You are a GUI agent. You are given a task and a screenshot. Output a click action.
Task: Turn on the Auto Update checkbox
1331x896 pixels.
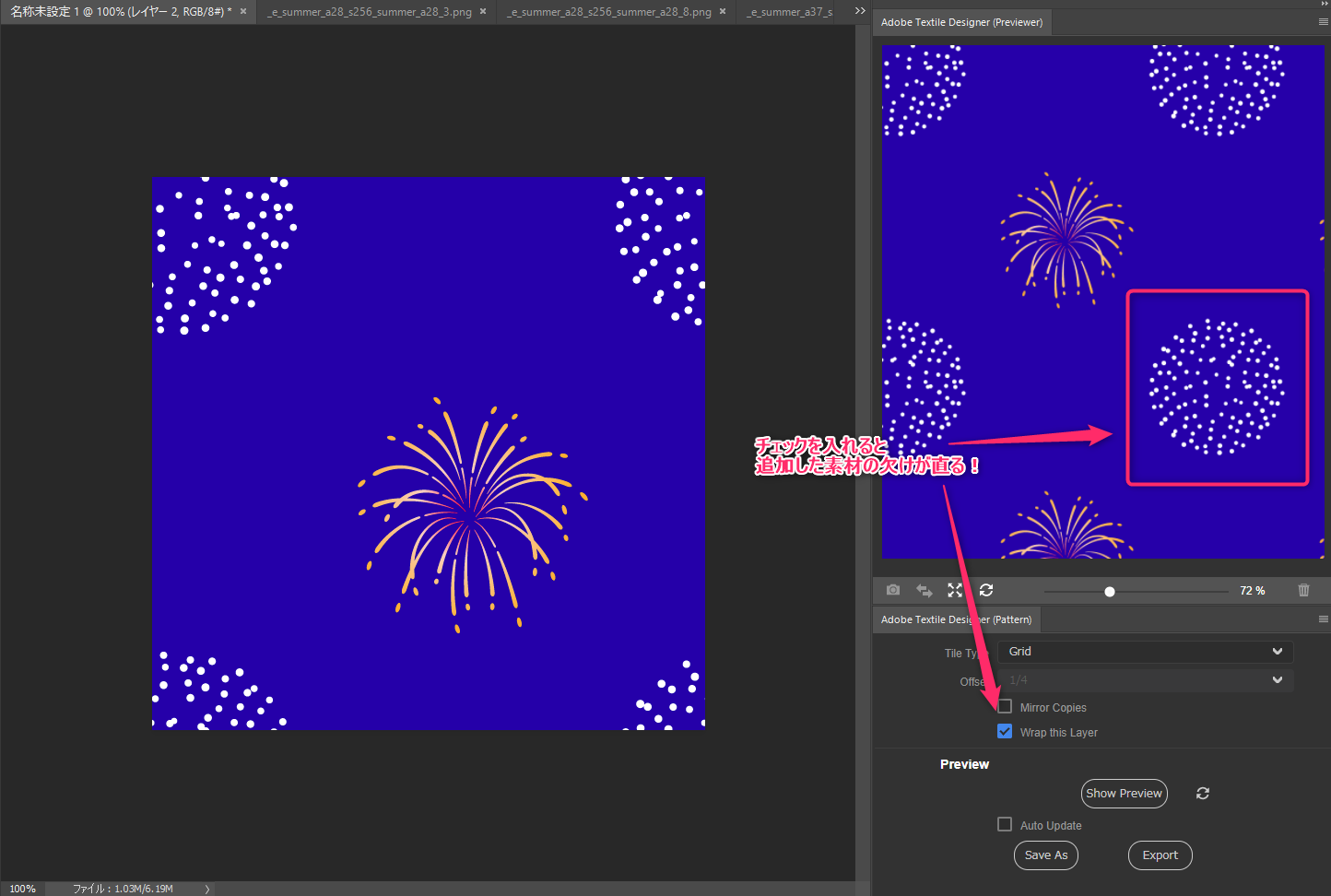pyautogui.click(x=1005, y=825)
